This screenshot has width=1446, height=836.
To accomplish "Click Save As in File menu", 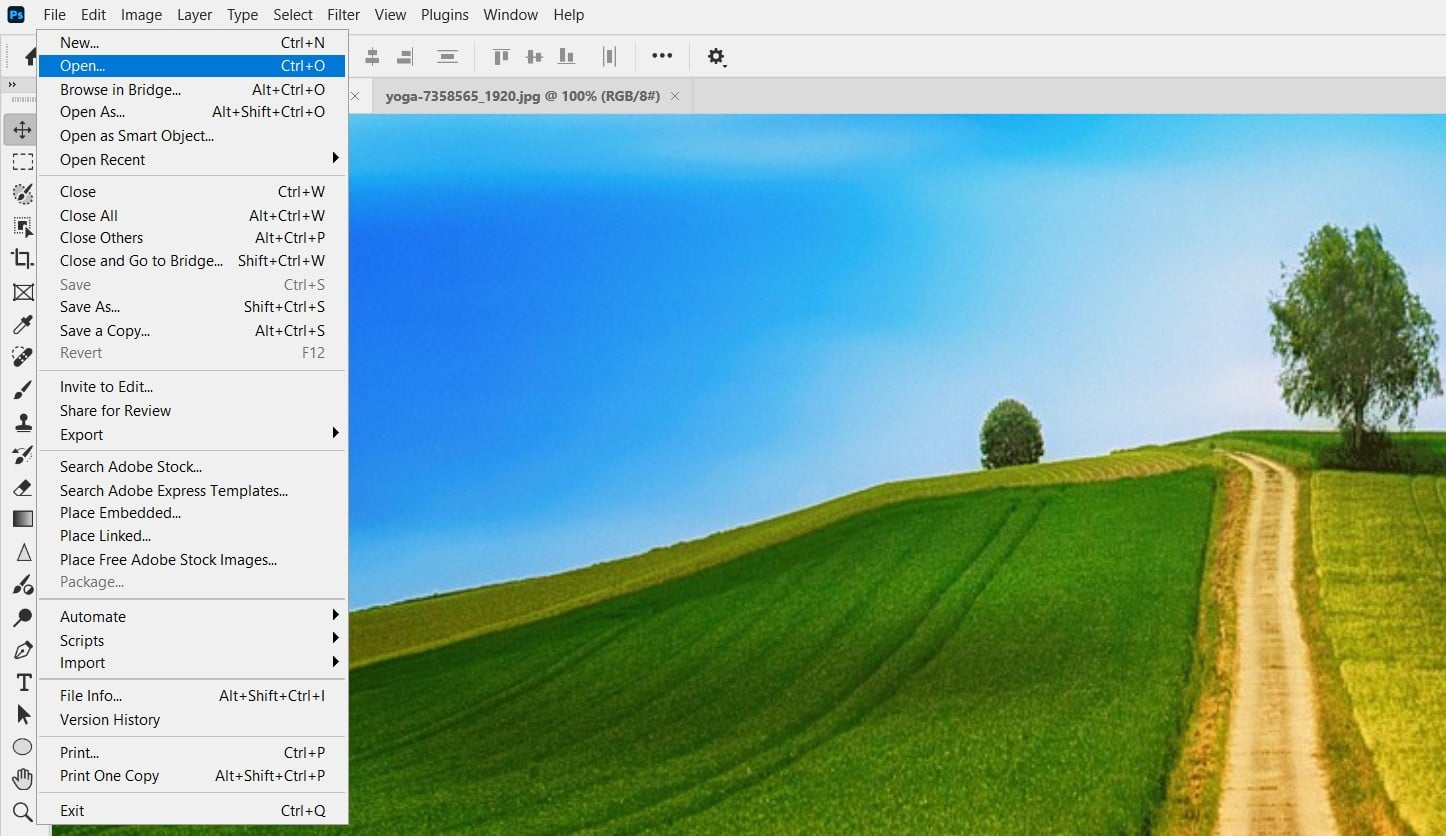I will click(90, 307).
